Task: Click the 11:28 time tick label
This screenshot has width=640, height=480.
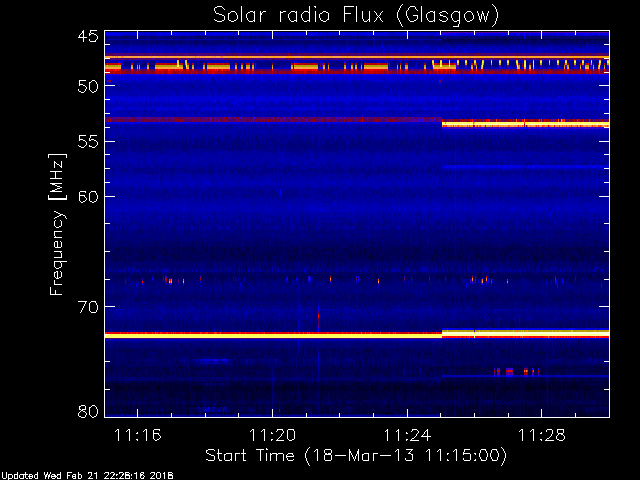Action: [x=542, y=435]
